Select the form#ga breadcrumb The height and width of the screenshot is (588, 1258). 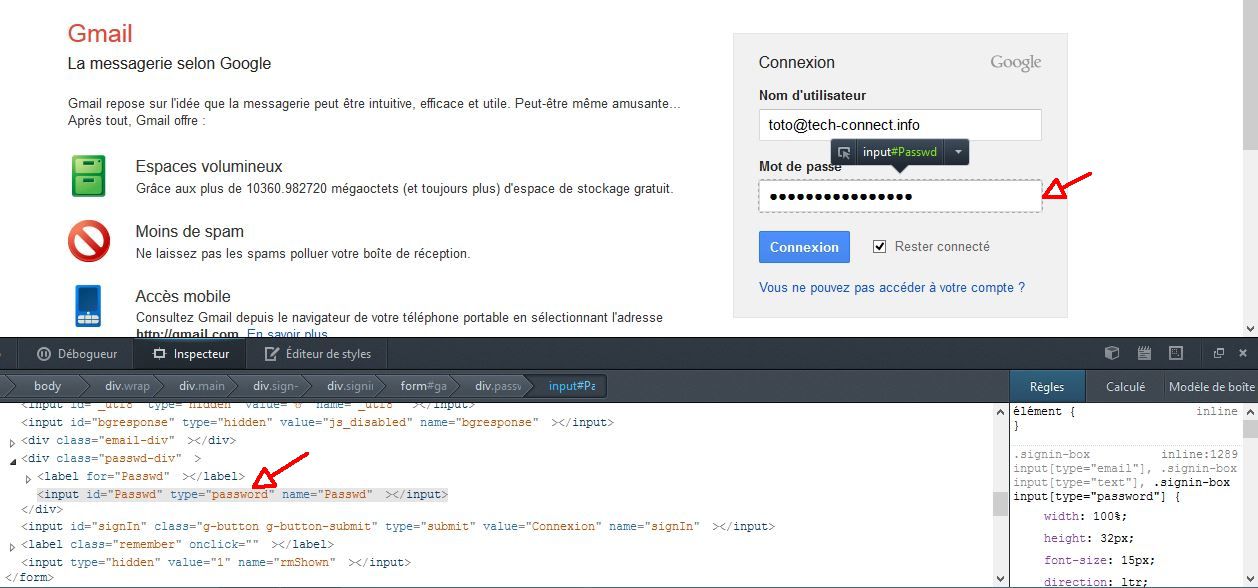point(423,386)
